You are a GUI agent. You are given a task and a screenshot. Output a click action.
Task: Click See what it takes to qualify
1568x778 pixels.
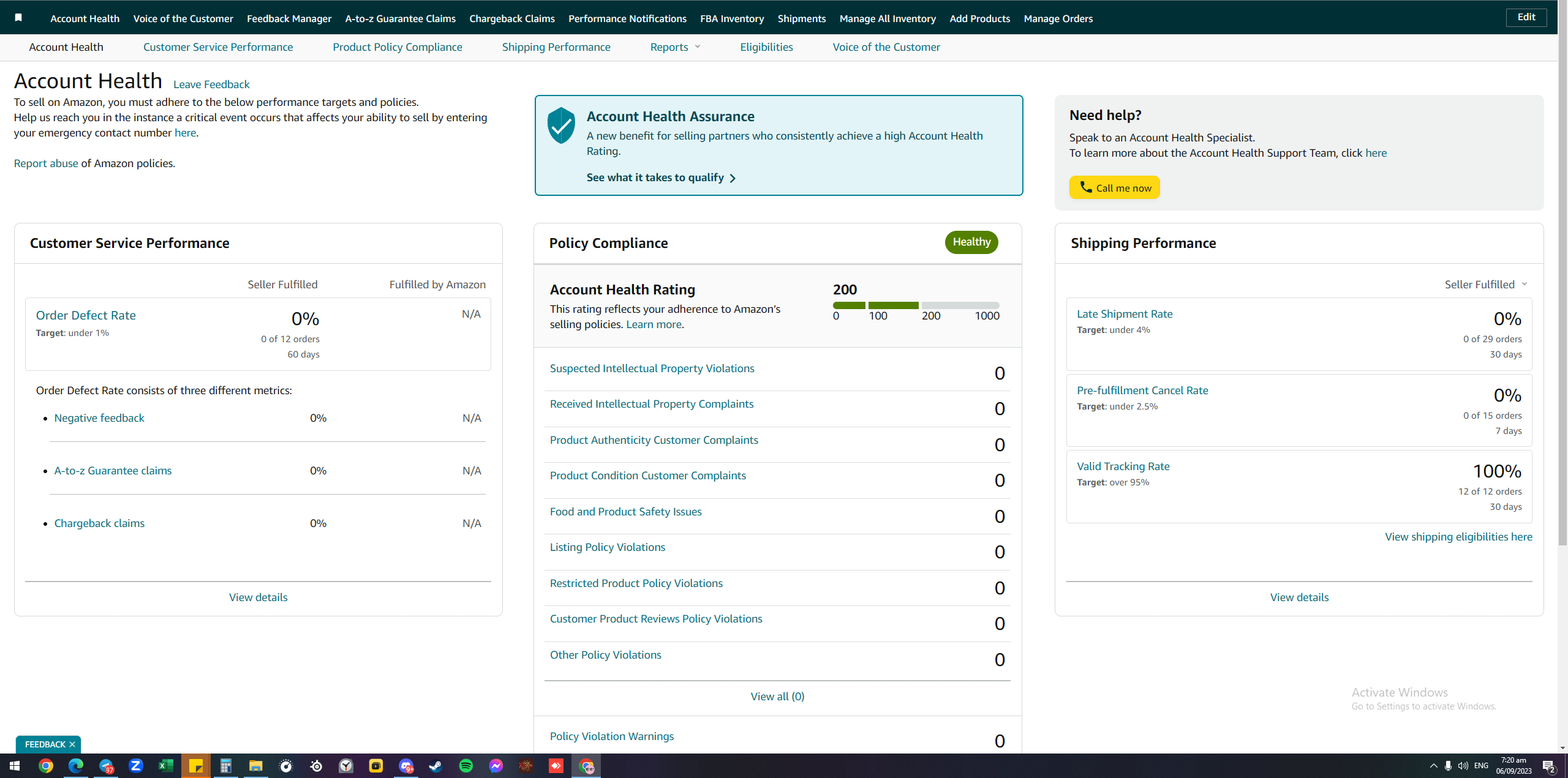click(x=661, y=178)
